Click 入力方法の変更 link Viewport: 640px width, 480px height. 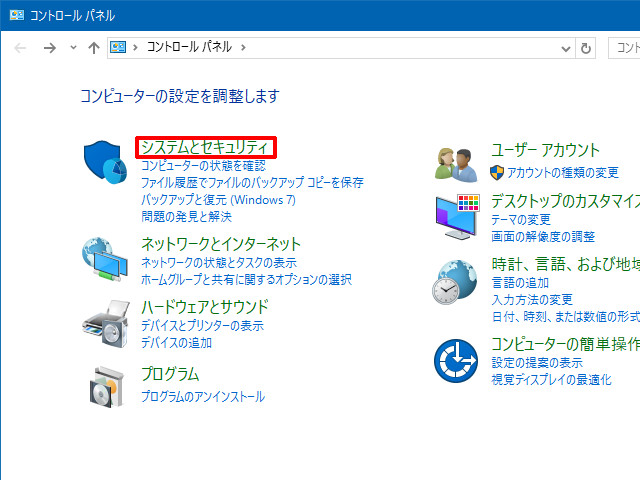(532, 300)
